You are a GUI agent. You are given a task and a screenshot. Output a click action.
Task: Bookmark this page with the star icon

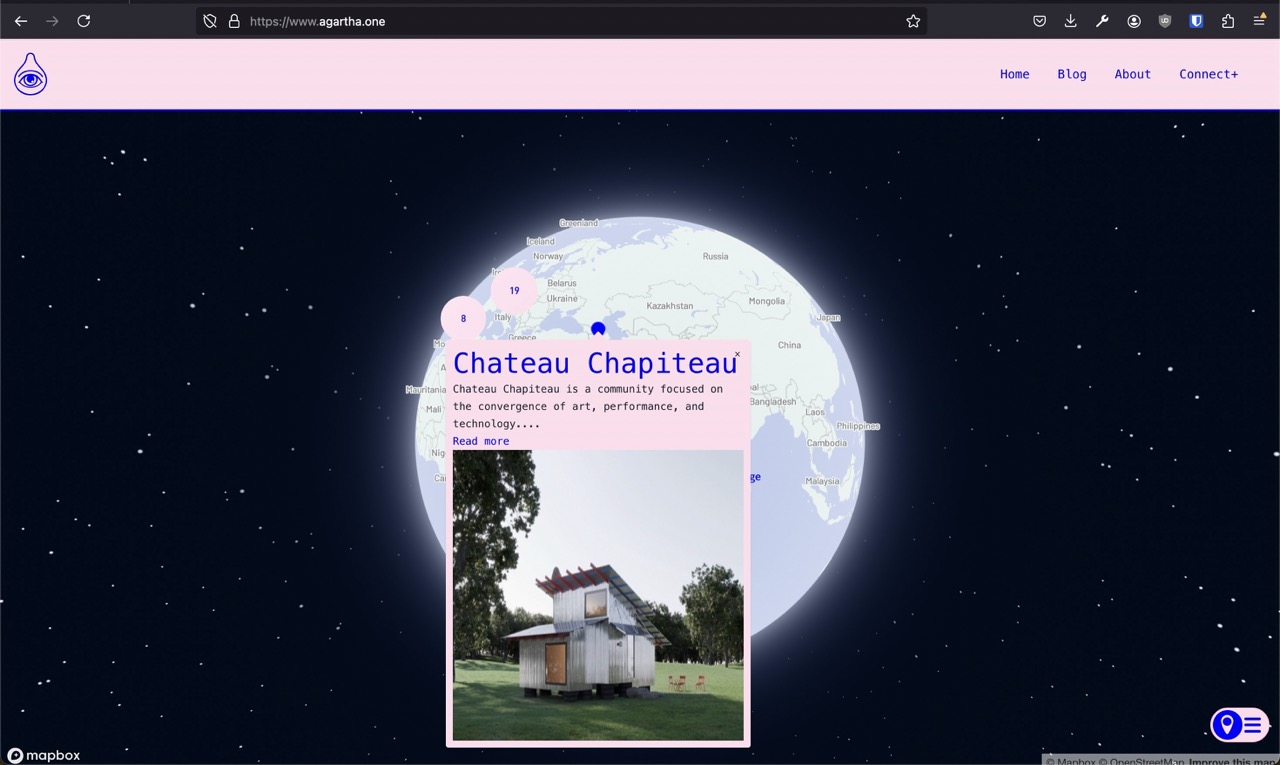[913, 21]
